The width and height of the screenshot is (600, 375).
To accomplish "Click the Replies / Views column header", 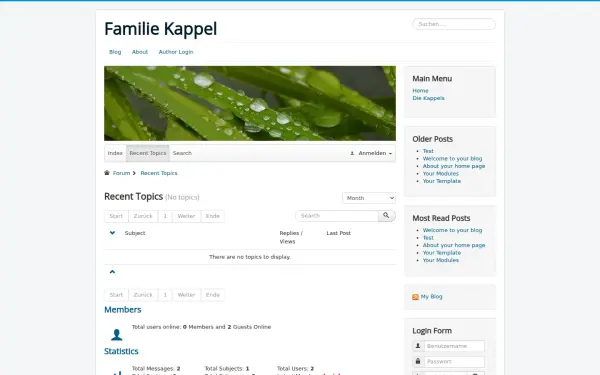I will point(291,237).
